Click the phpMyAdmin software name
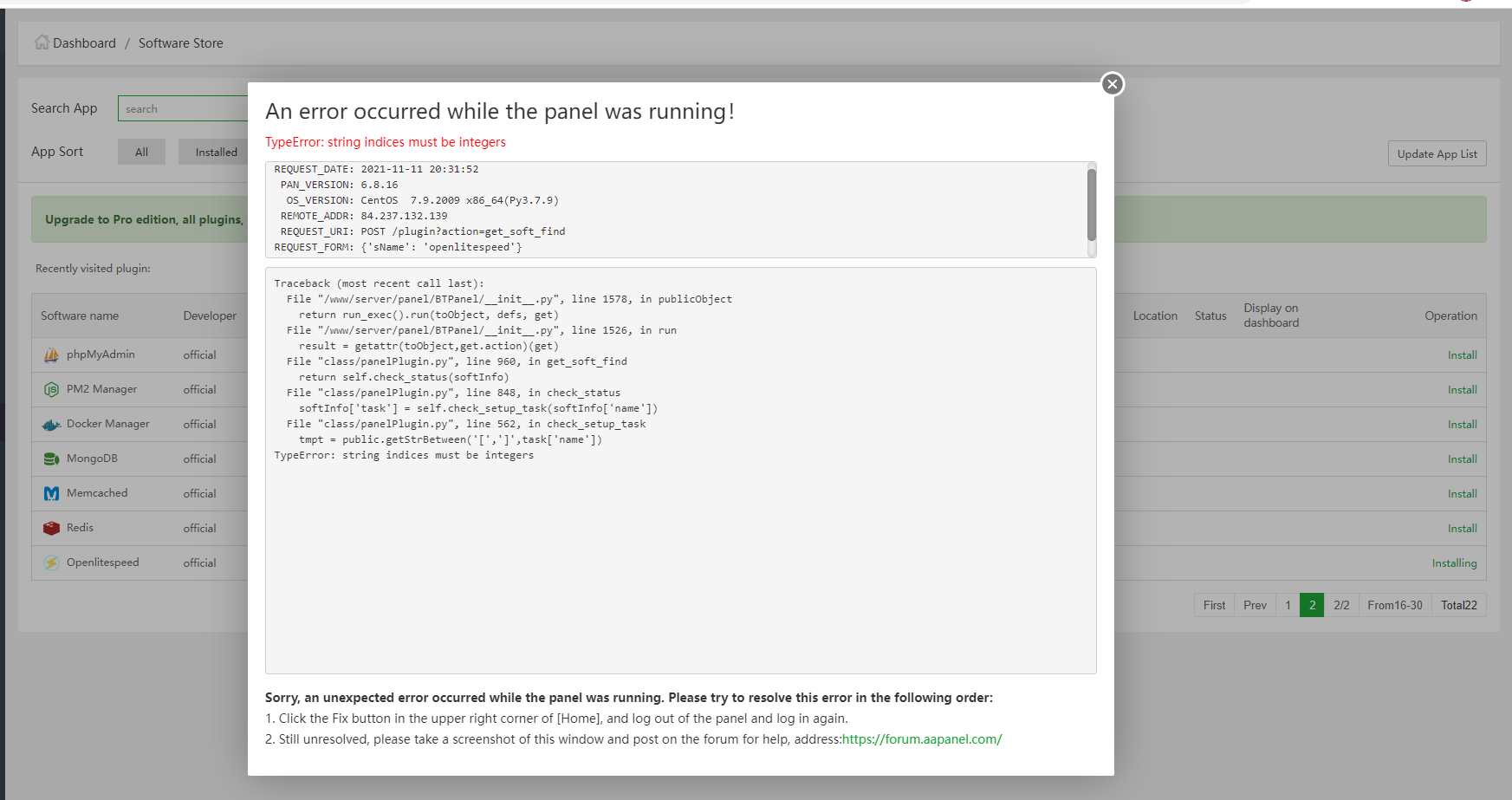The height and width of the screenshot is (800, 1512). [101, 354]
